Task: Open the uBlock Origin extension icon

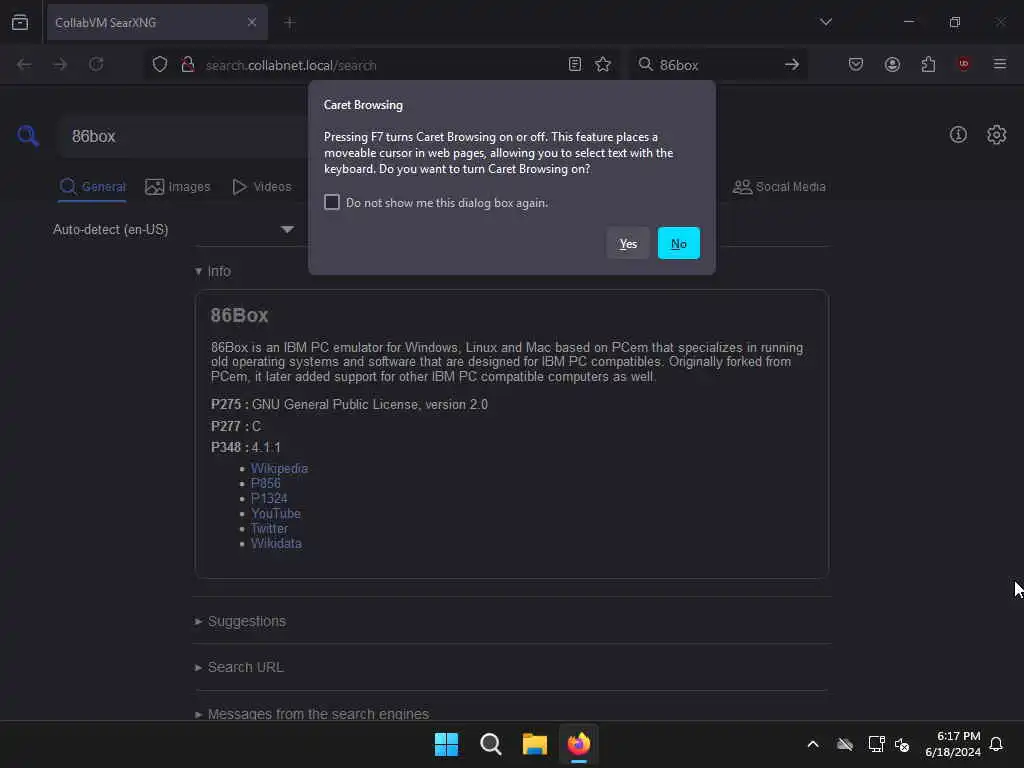Action: tap(963, 64)
